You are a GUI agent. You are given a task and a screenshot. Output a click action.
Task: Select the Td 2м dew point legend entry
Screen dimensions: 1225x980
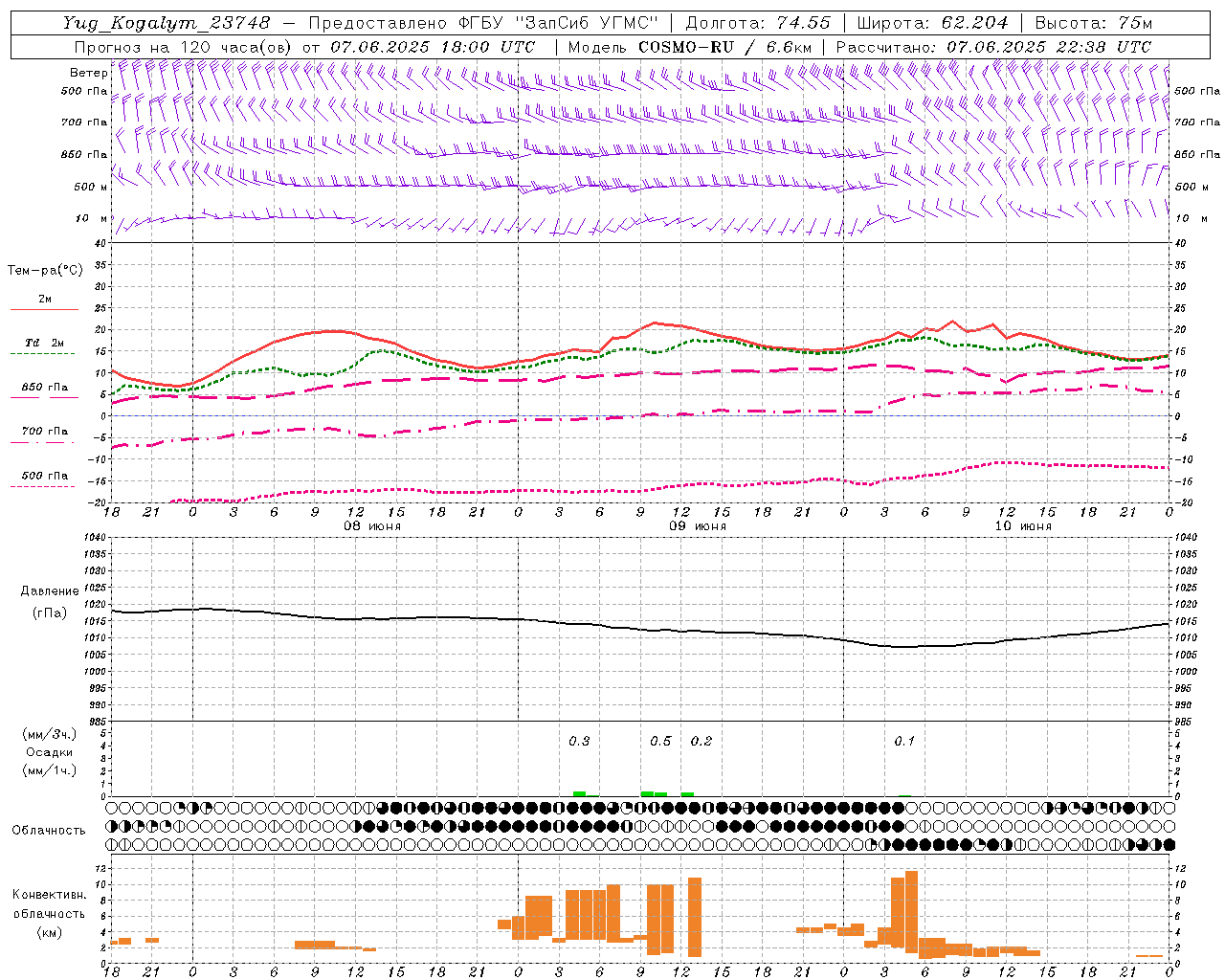44,345
